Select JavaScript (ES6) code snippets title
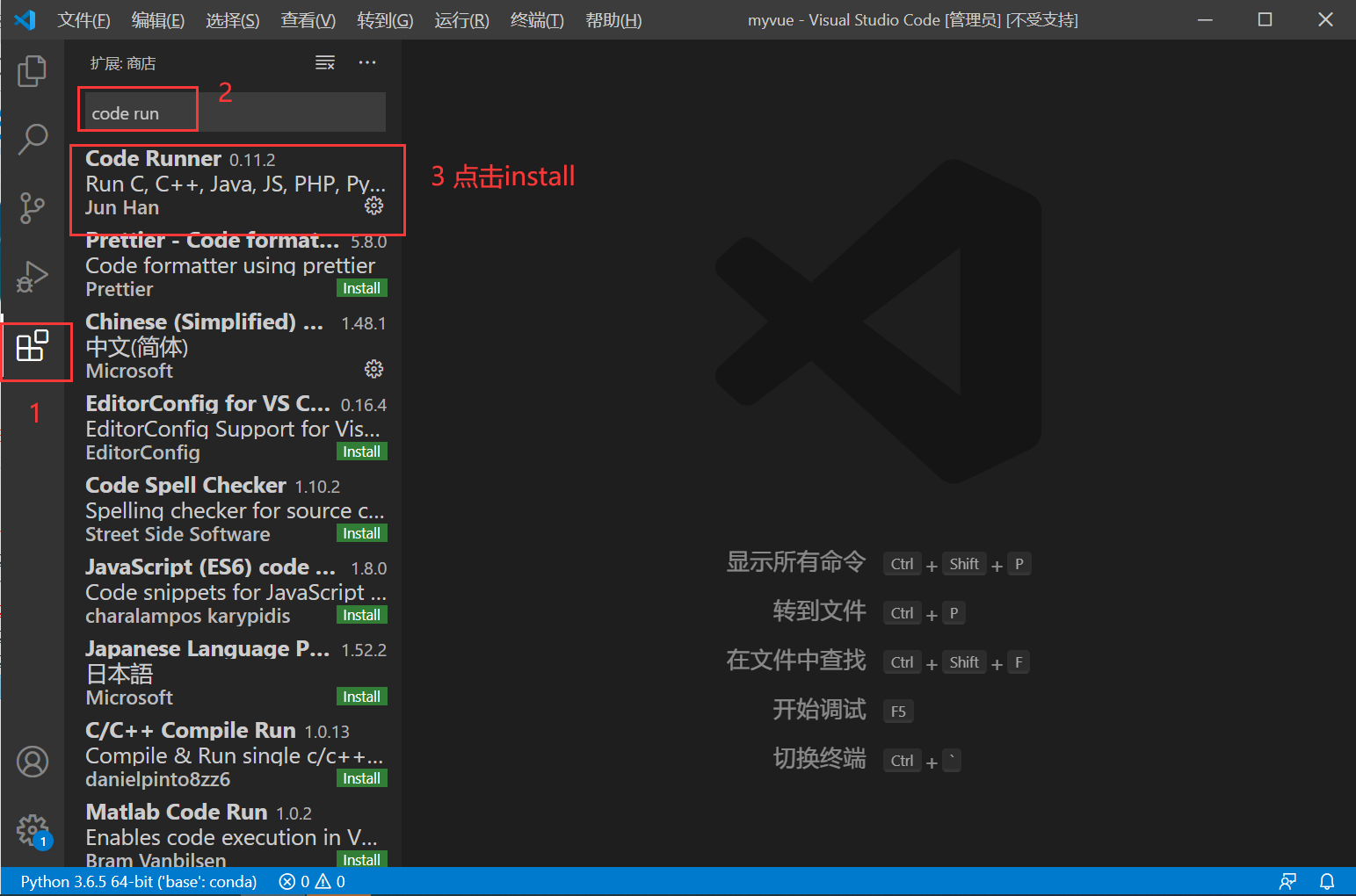The width and height of the screenshot is (1356, 896). click(x=210, y=567)
